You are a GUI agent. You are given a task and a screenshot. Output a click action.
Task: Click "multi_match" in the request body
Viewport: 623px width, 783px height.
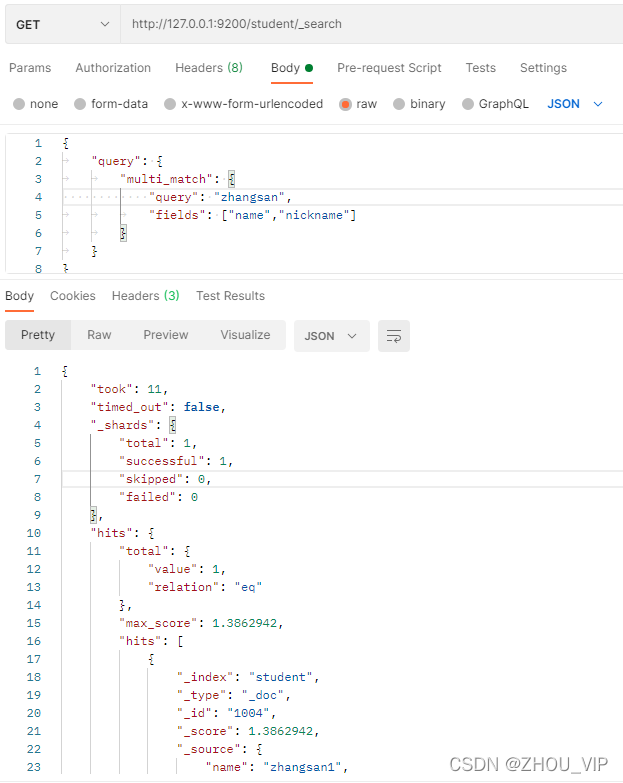166,179
